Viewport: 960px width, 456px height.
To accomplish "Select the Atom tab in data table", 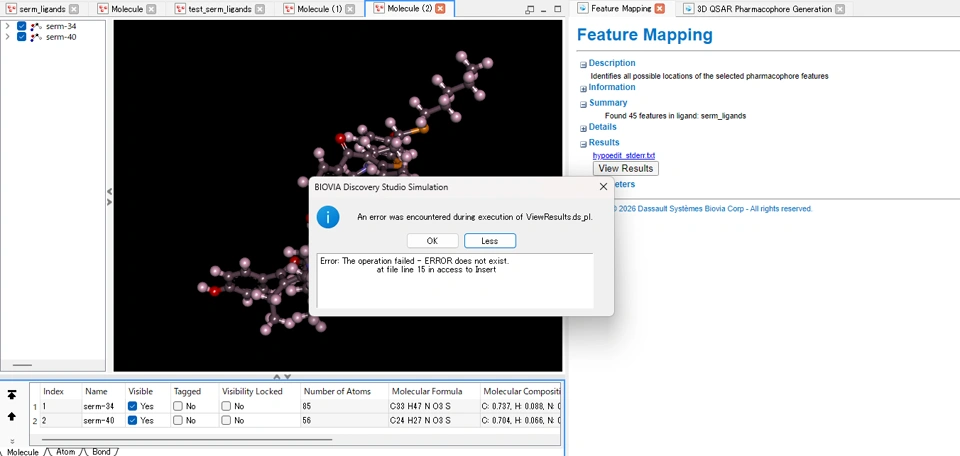I will point(66,452).
